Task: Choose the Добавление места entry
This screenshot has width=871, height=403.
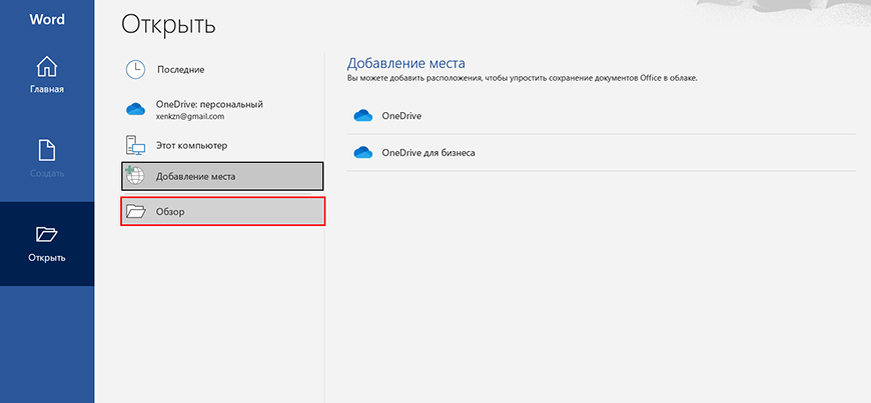Action: tap(222, 176)
